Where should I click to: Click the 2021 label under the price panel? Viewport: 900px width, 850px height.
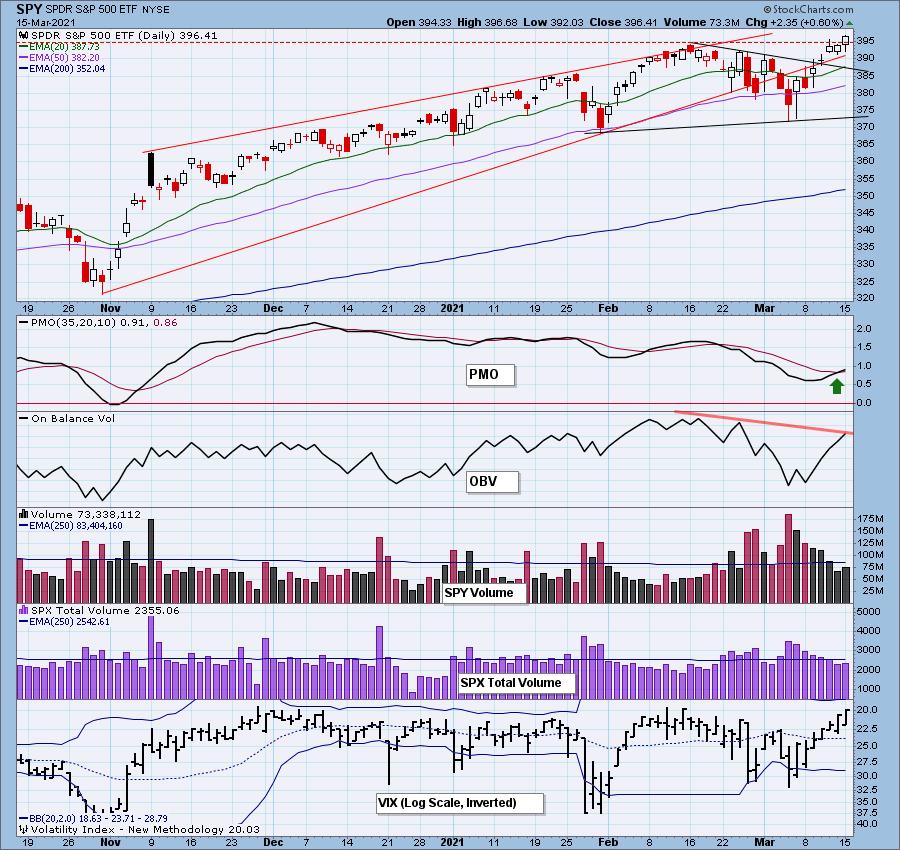point(452,308)
